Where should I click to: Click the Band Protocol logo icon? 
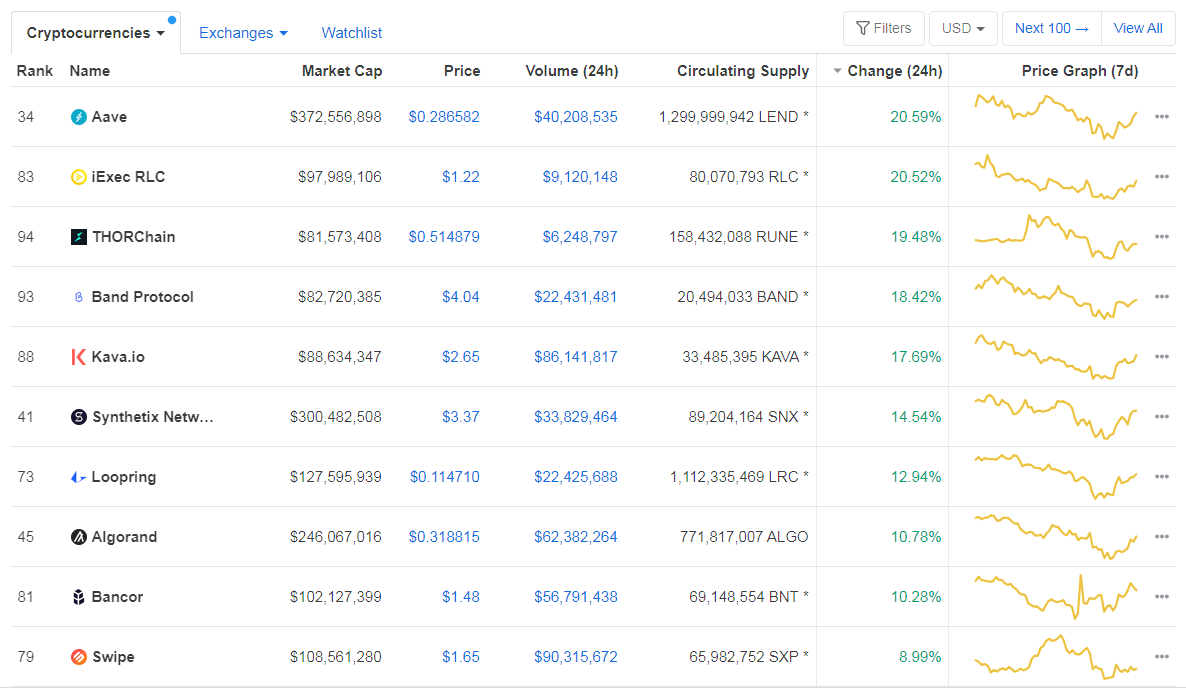tap(79, 297)
